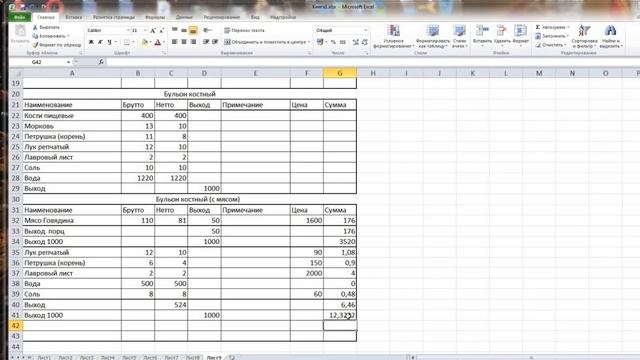Viewport: 640px width, 360px height.
Task: Click the Paste (Вставить) clipboard icon
Action: [20, 31]
